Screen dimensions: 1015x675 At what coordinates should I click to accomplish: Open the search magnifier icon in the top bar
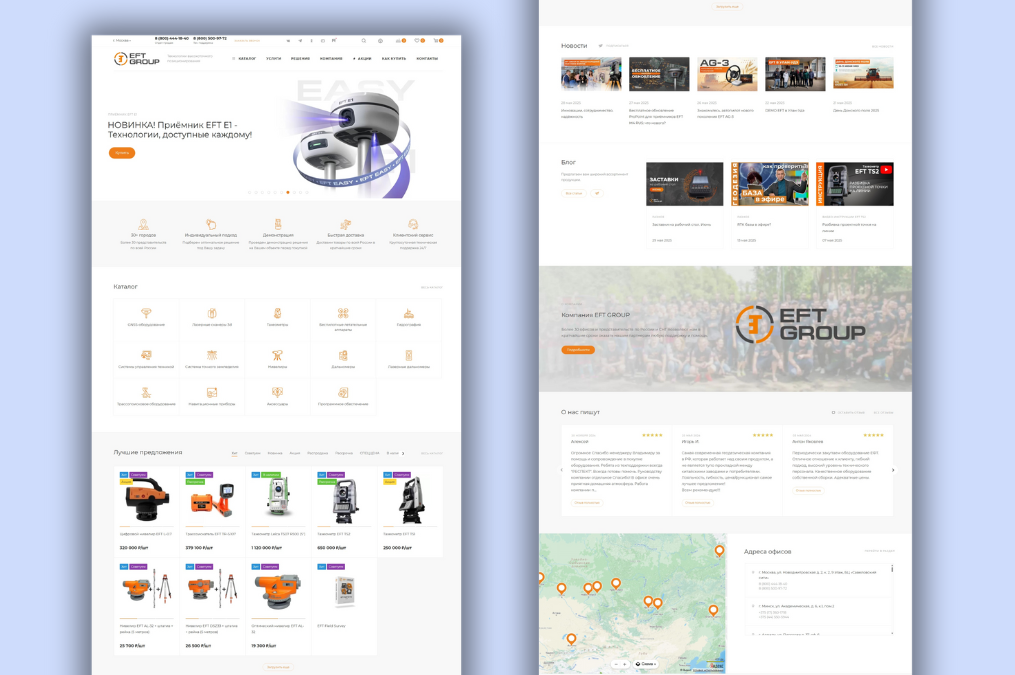click(x=364, y=40)
